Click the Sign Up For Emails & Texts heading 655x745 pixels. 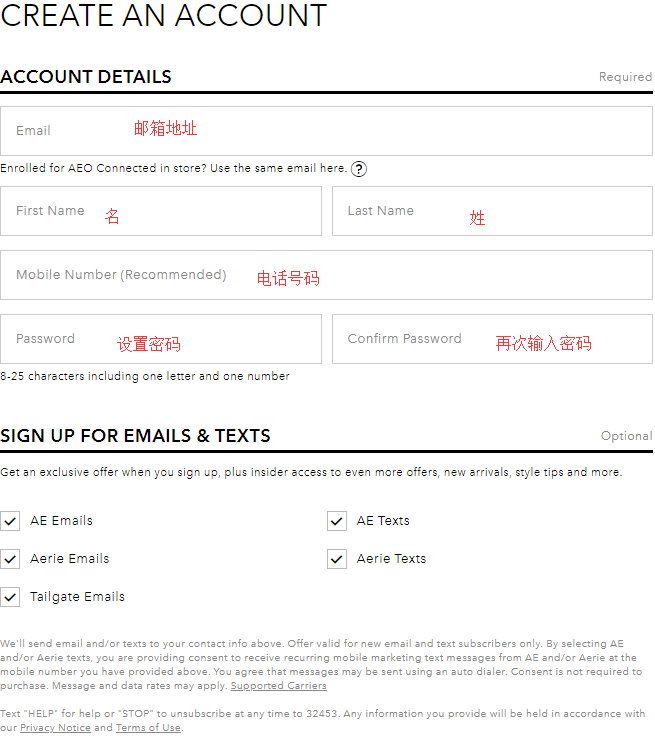click(135, 436)
